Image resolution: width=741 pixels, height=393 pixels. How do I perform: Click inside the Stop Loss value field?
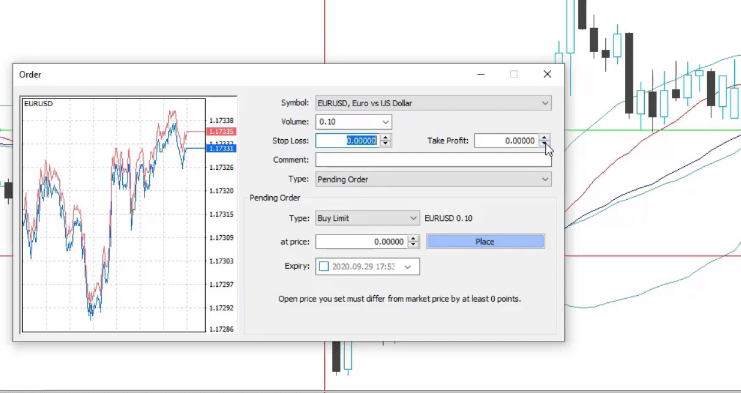tap(348, 141)
